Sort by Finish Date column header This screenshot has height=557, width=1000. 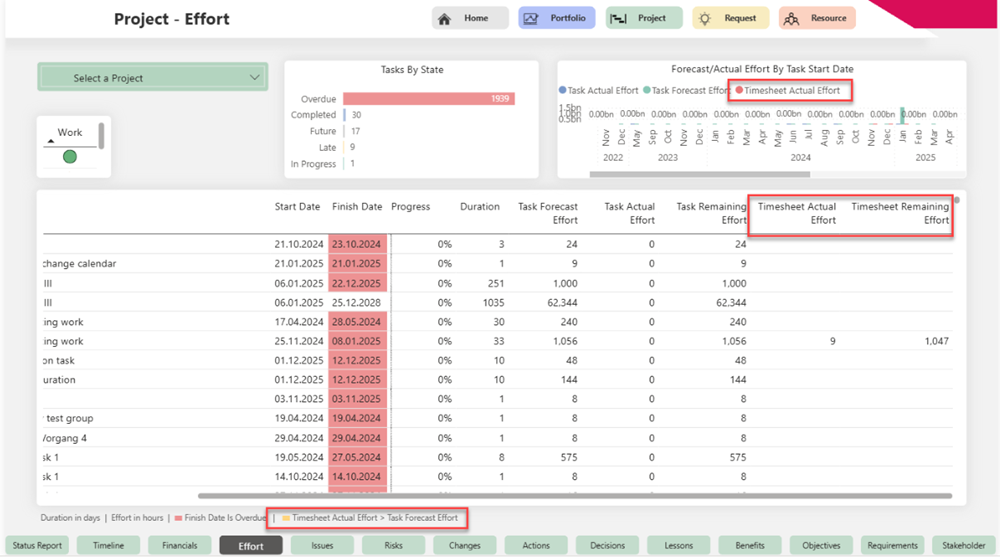tap(357, 207)
